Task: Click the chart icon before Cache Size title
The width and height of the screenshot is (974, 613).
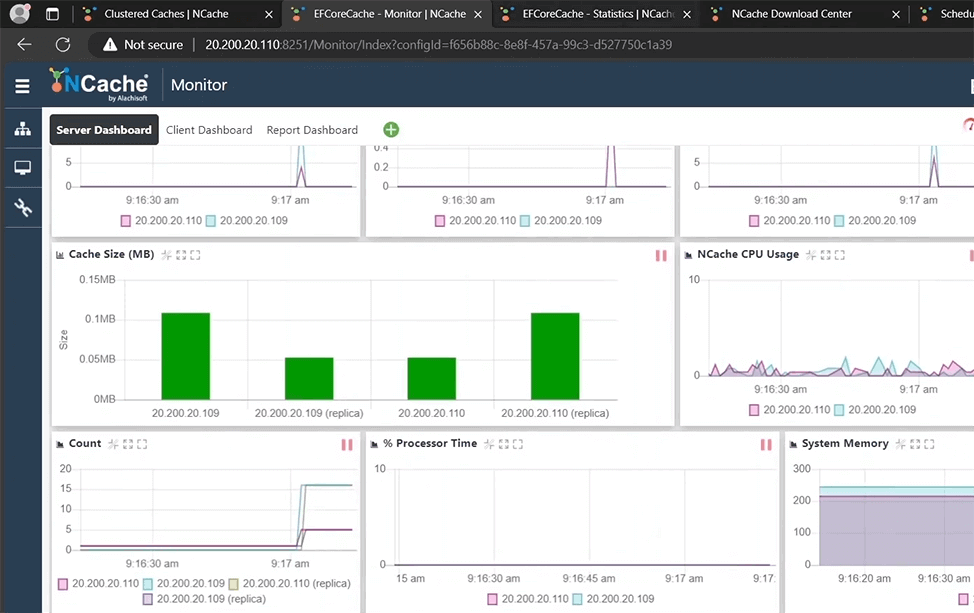Action: click(60, 255)
